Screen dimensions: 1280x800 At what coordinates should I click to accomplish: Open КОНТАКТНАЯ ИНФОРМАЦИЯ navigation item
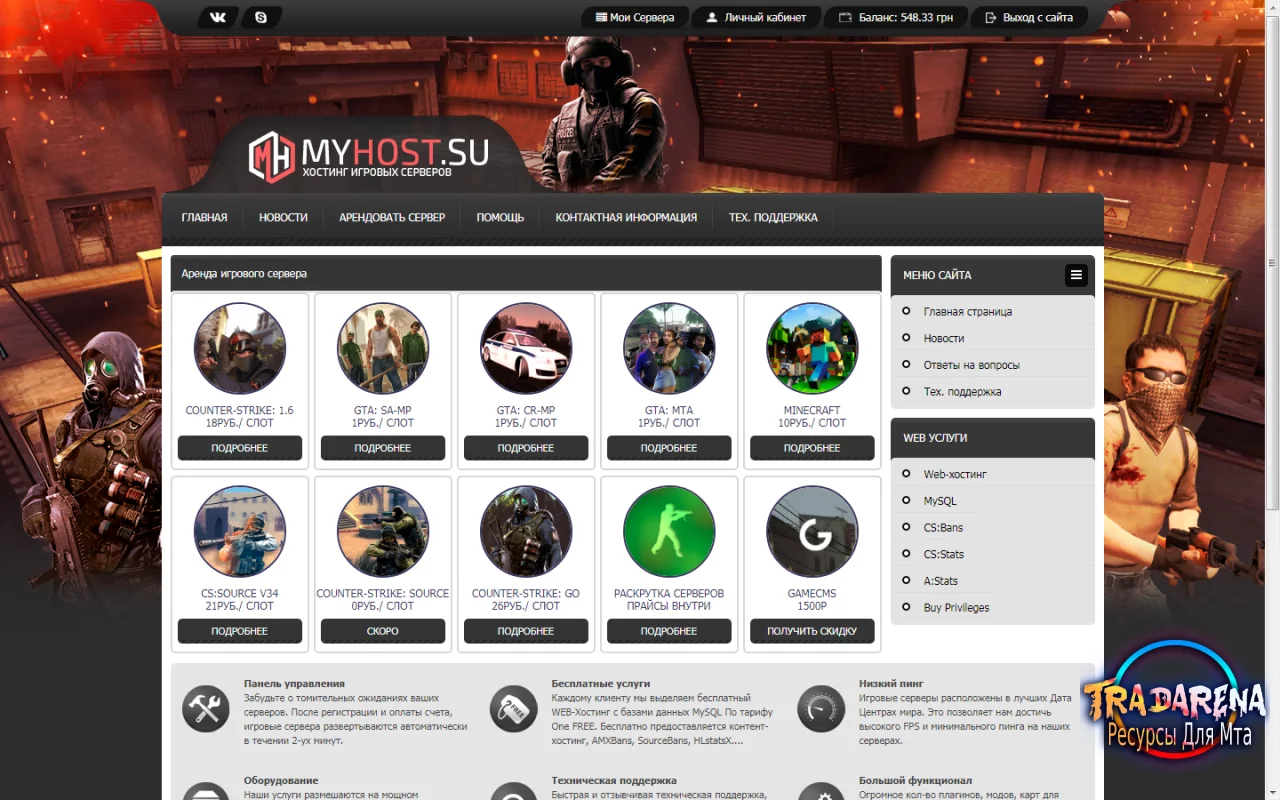point(626,217)
